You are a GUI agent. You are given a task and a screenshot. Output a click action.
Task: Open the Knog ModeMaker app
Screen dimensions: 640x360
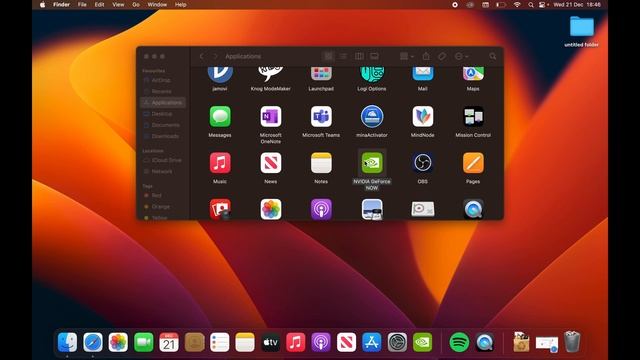click(271, 74)
